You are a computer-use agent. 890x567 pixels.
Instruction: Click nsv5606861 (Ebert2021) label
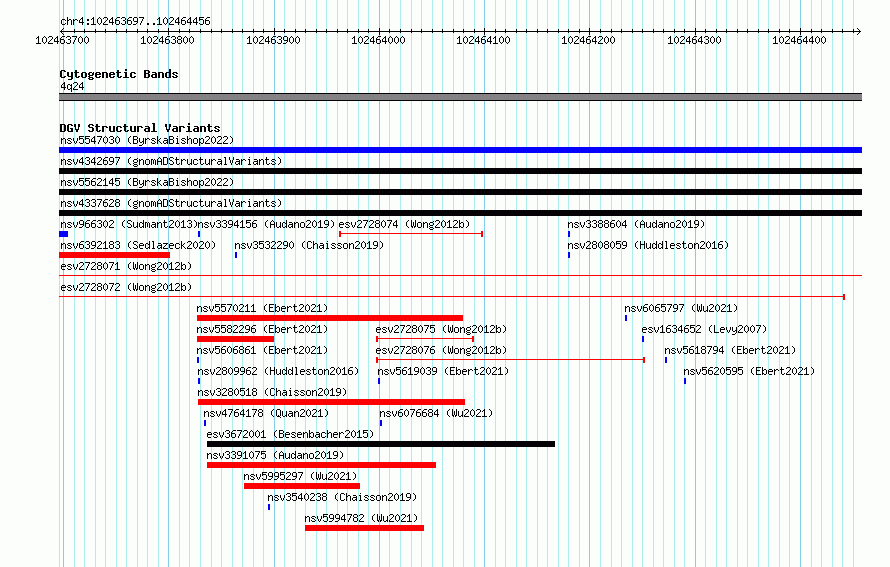coord(262,350)
